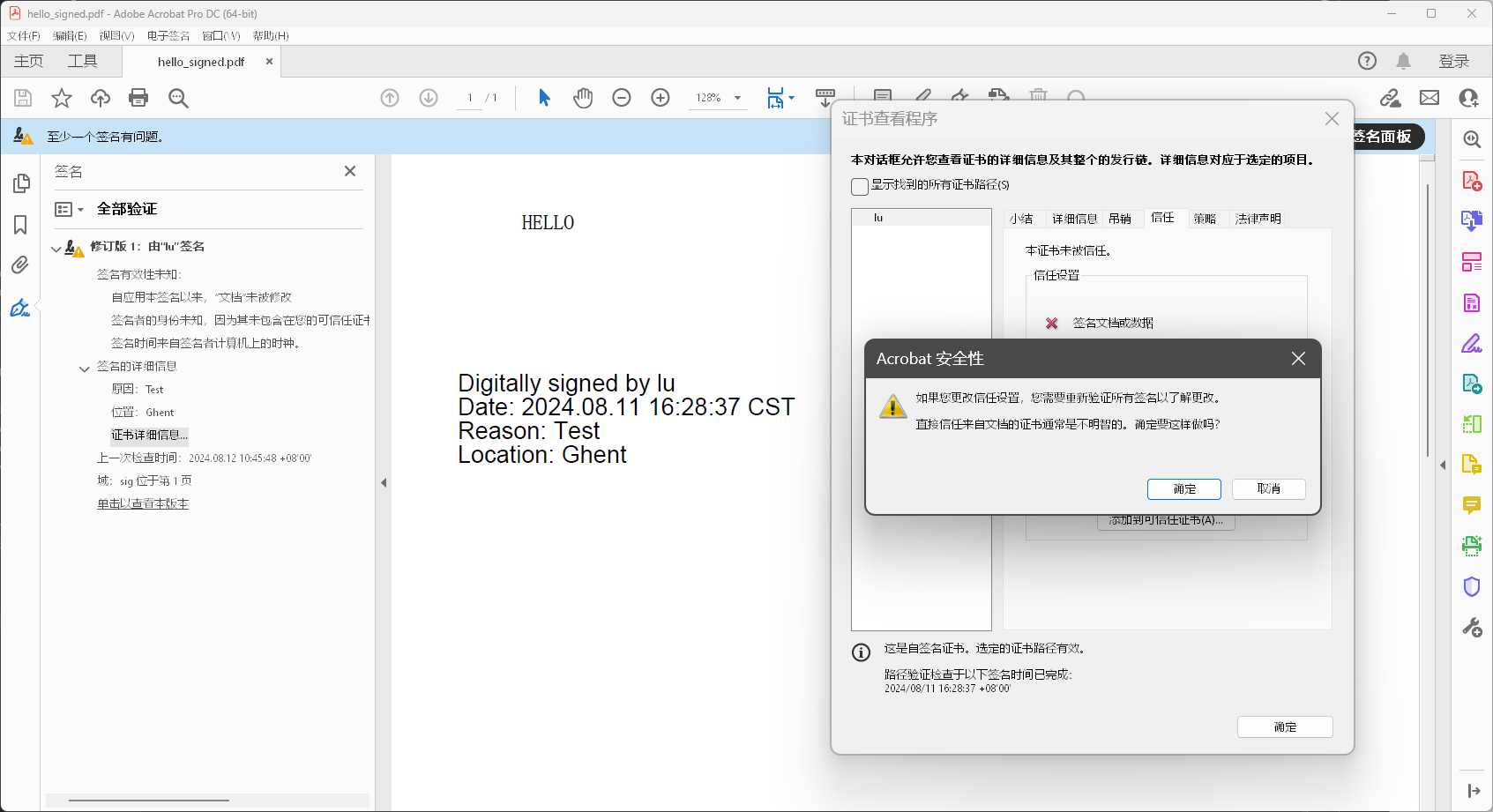Click the page number input field
The image size is (1493, 812).
click(469, 98)
